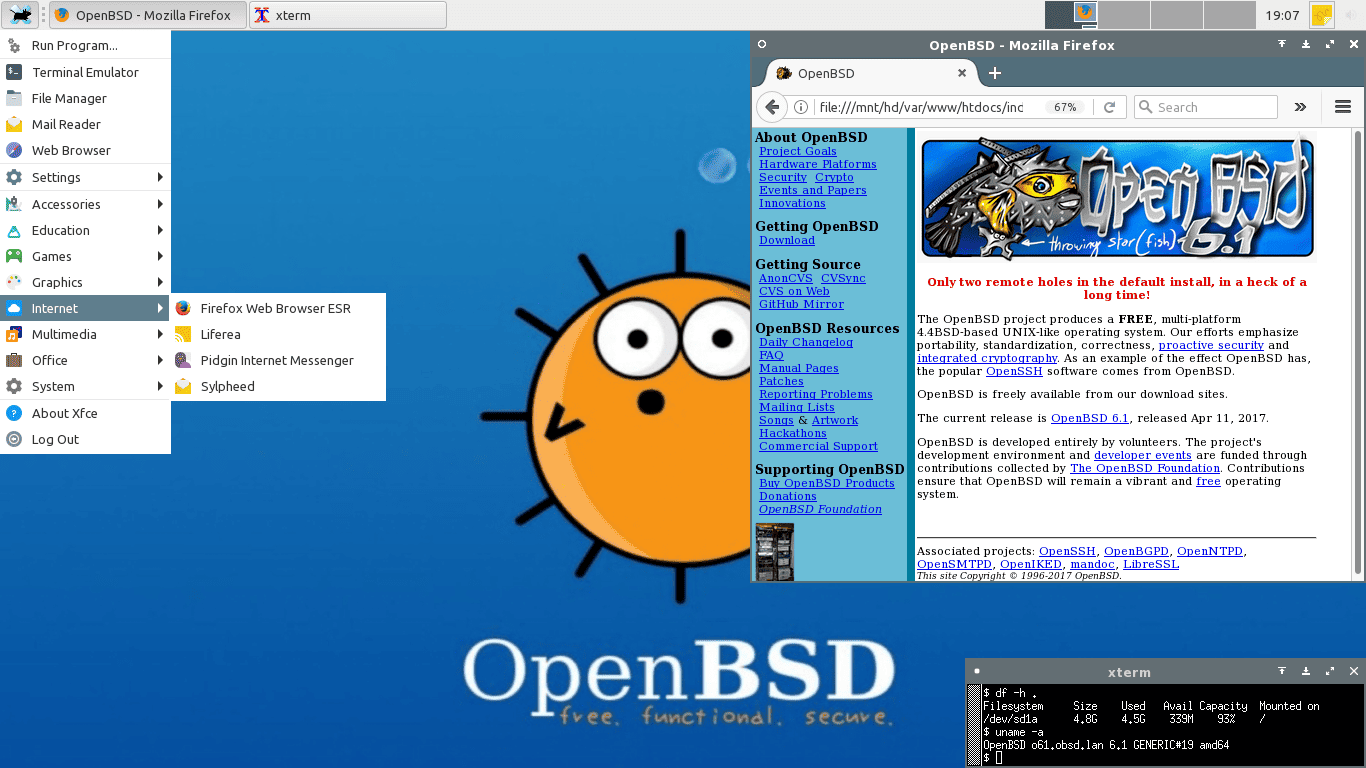The image size is (1366, 768).
Task: Click the 19:07 clock in panel
Action: [1282, 15]
